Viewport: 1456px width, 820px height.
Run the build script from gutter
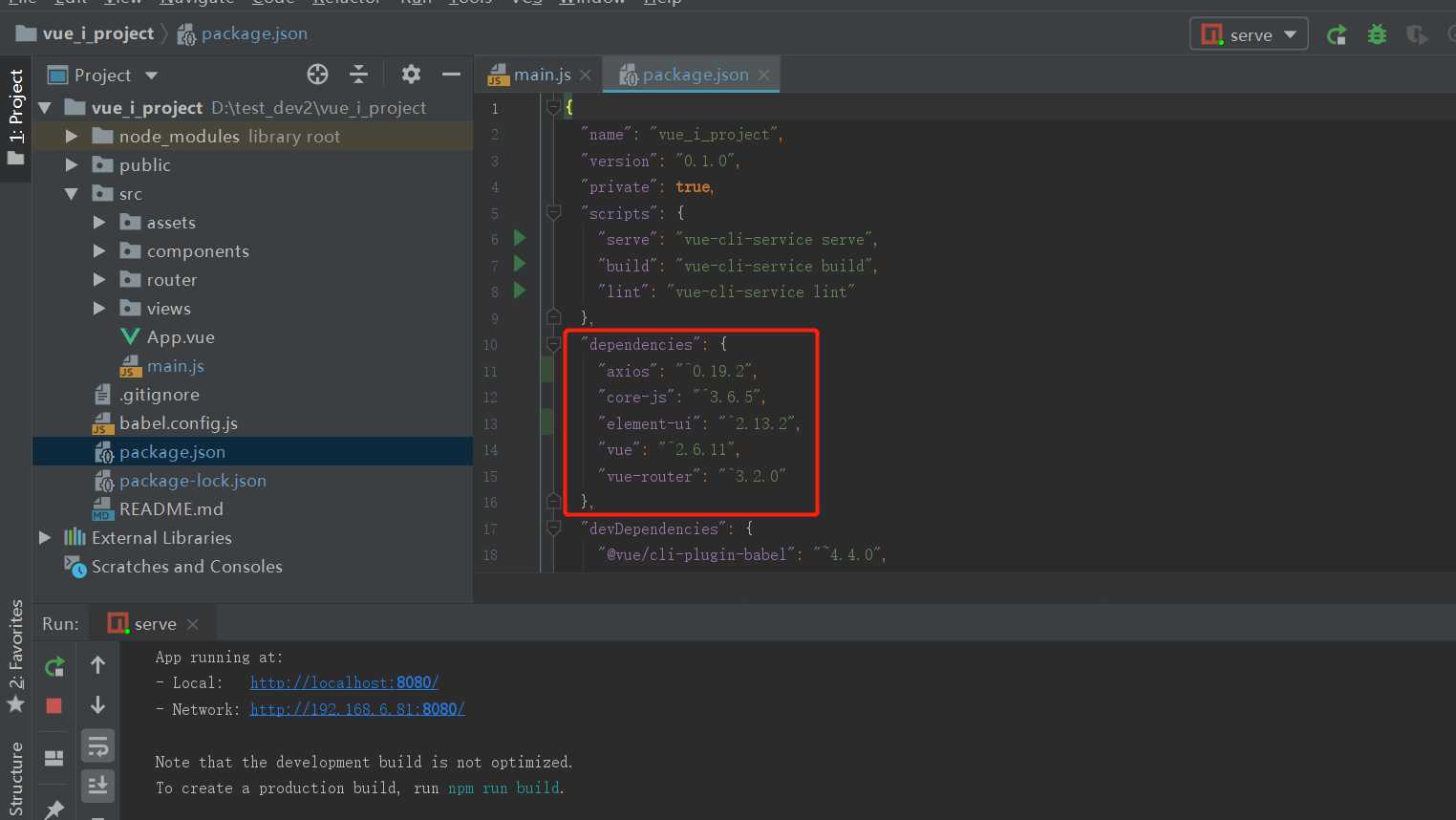click(x=520, y=264)
